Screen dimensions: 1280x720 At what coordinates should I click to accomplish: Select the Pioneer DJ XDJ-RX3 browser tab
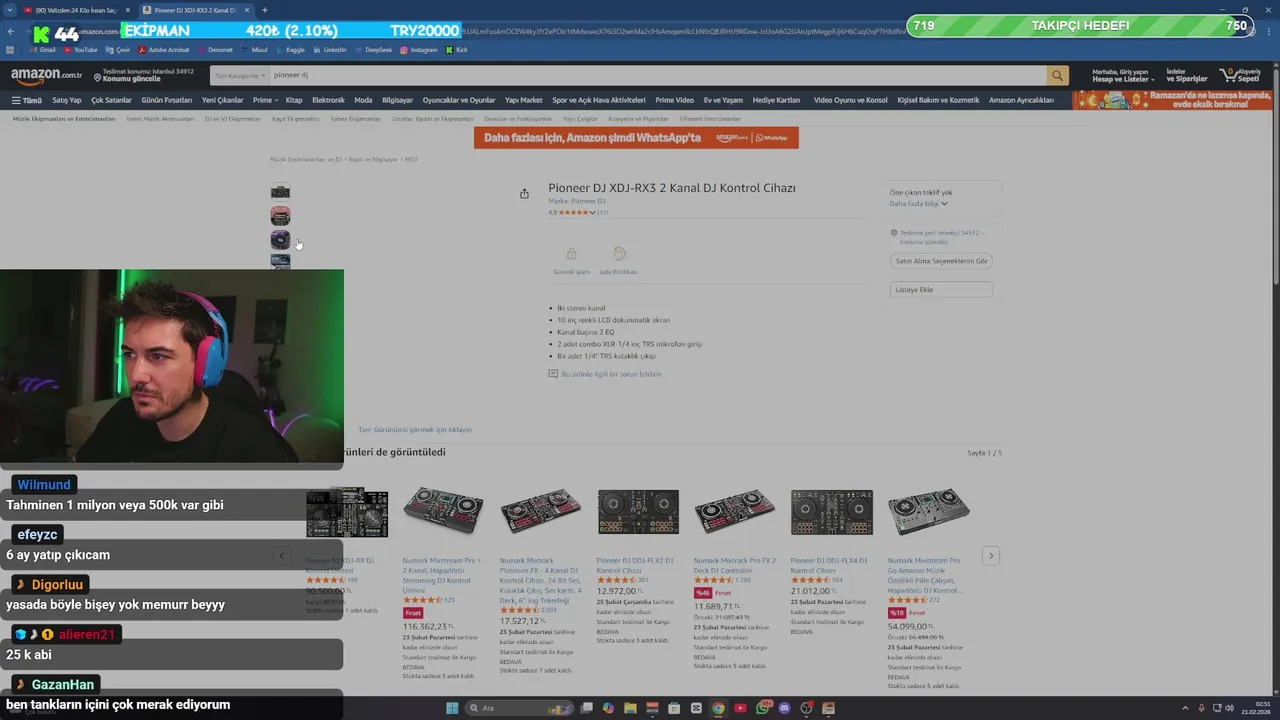[x=197, y=10]
